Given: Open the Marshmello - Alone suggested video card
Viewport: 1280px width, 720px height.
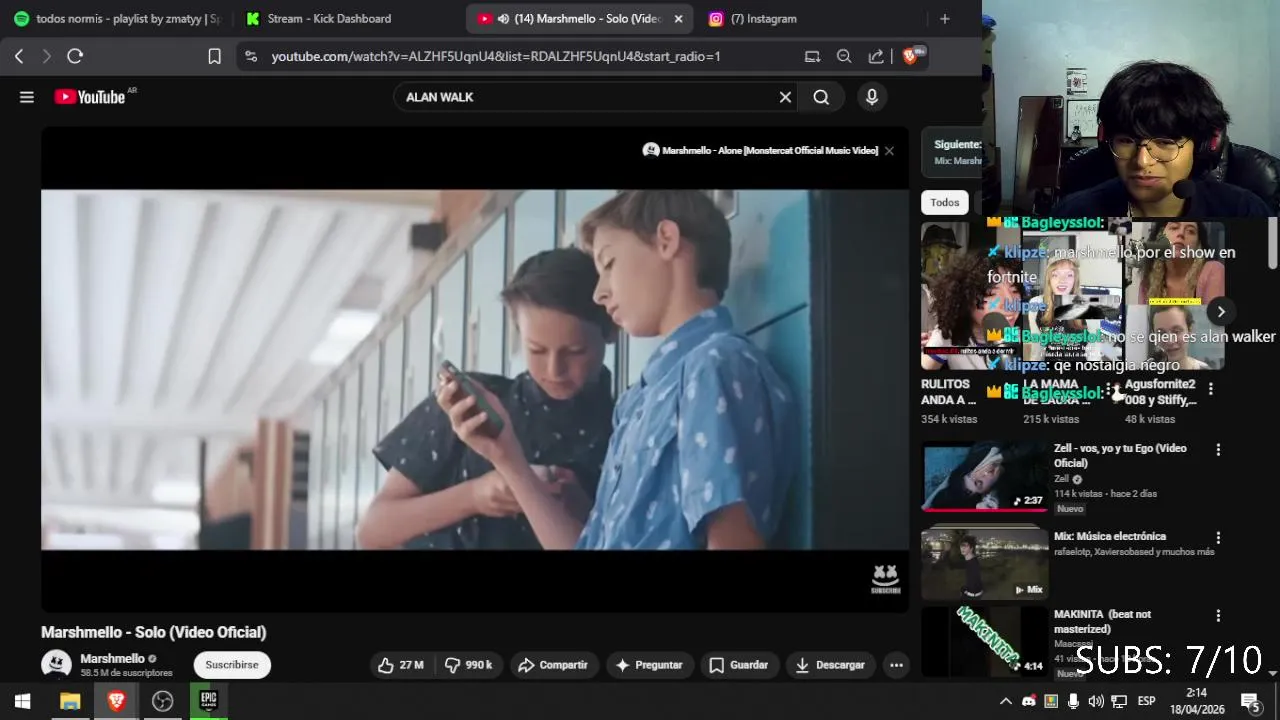Looking at the screenshot, I should pyautogui.click(x=760, y=150).
